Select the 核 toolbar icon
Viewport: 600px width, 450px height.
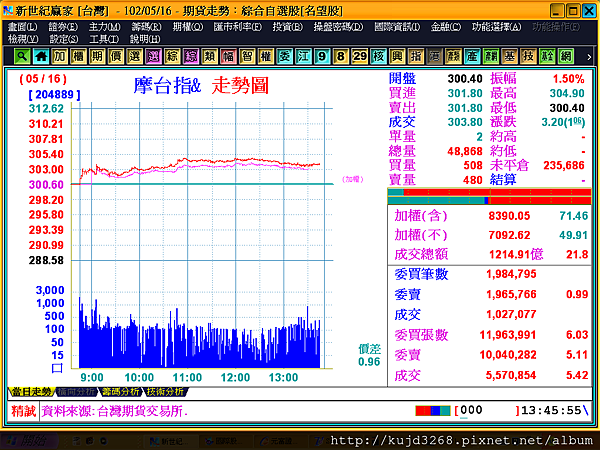point(378,57)
